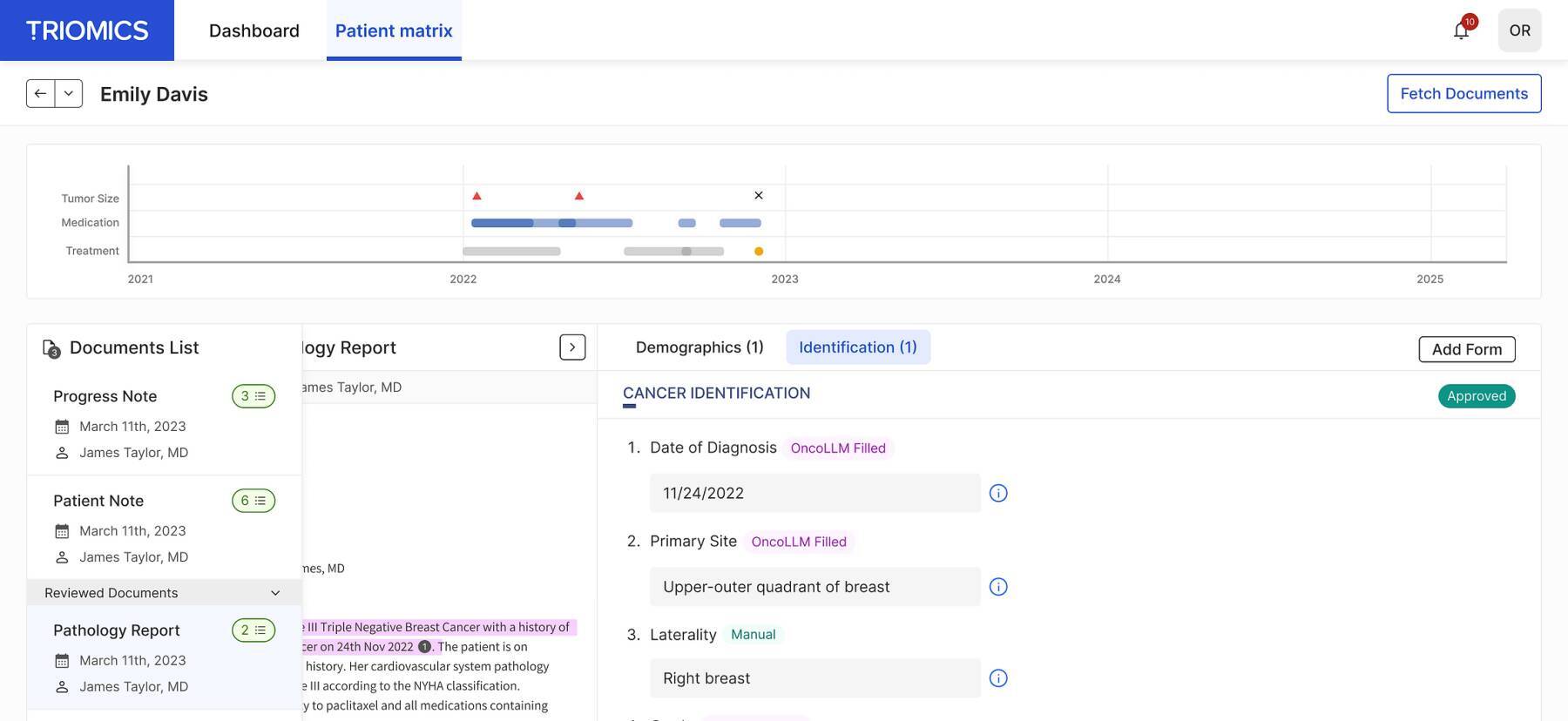Collapse the Reviewed Documents section
1568x721 pixels.
pyautogui.click(x=275, y=593)
